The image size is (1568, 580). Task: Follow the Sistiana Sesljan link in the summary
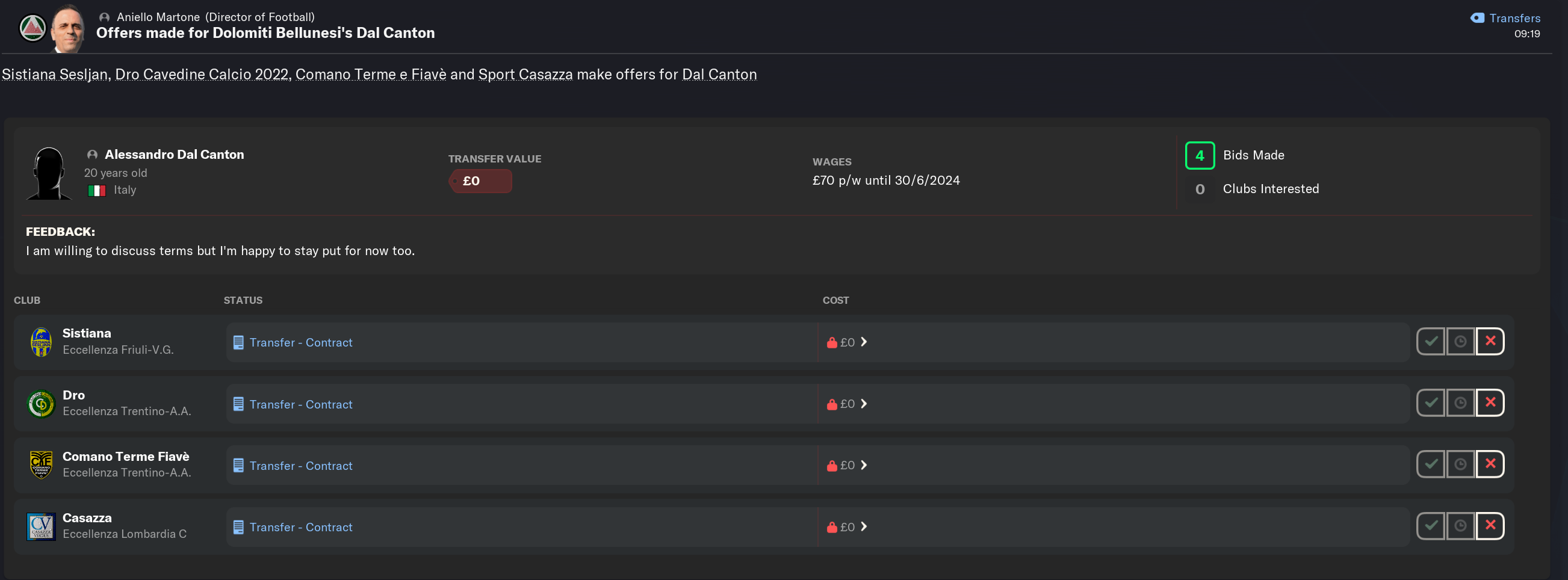point(55,74)
